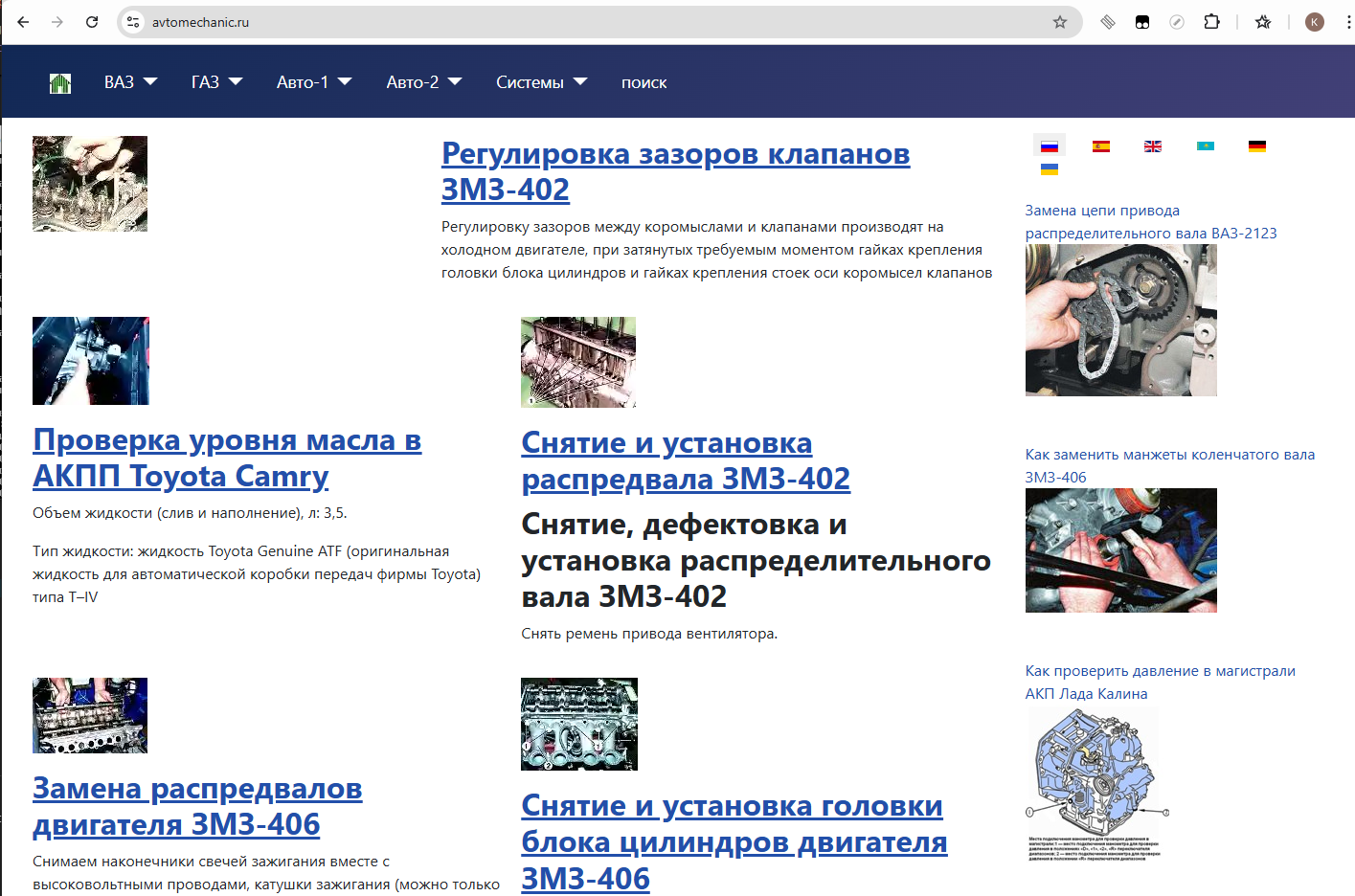Viewport: 1355px width, 896px height.
Task: Click the browser back arrow
Action: click(x=23, y=22)
